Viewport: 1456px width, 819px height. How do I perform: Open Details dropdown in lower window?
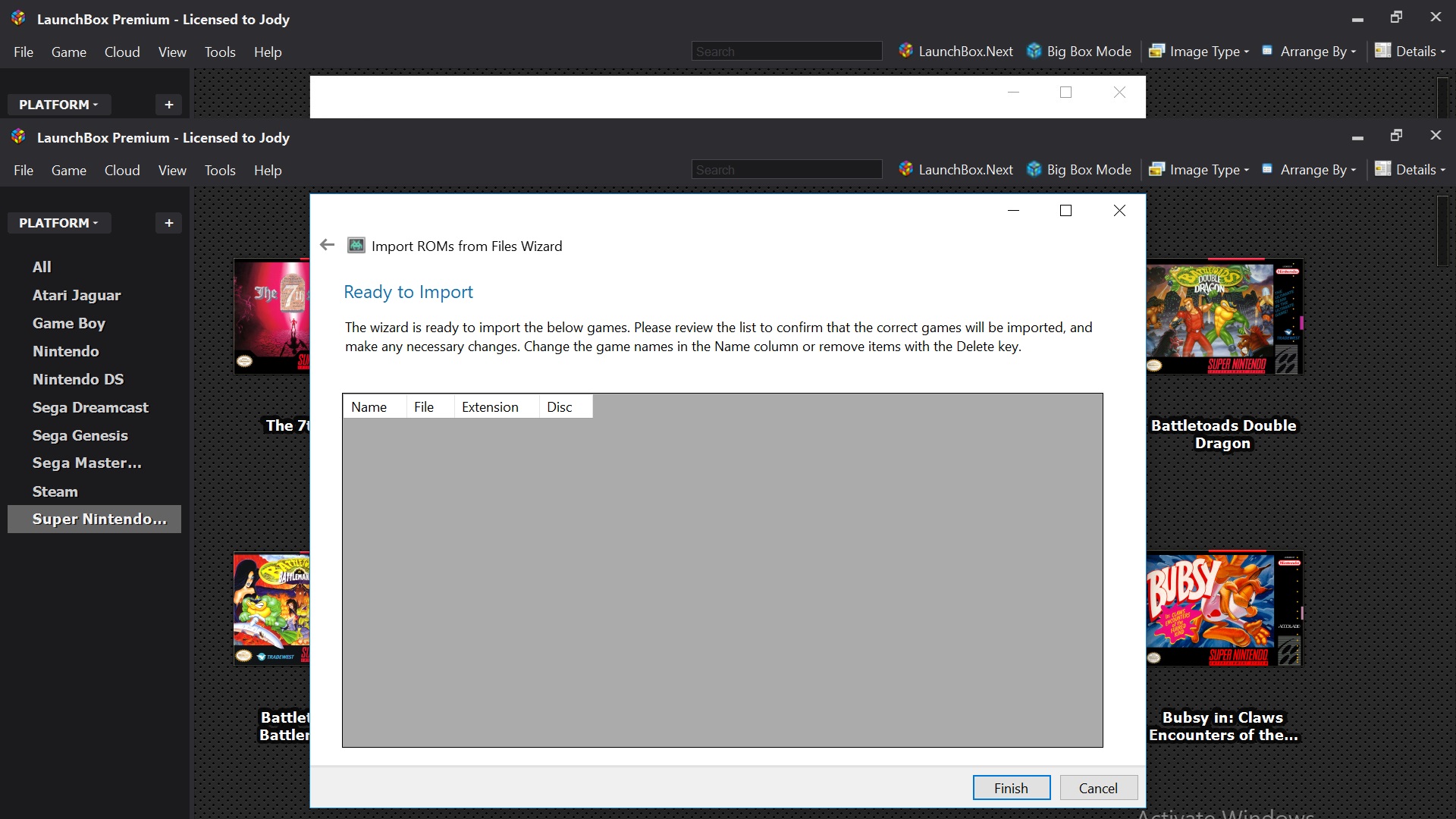pos(1410,170)
